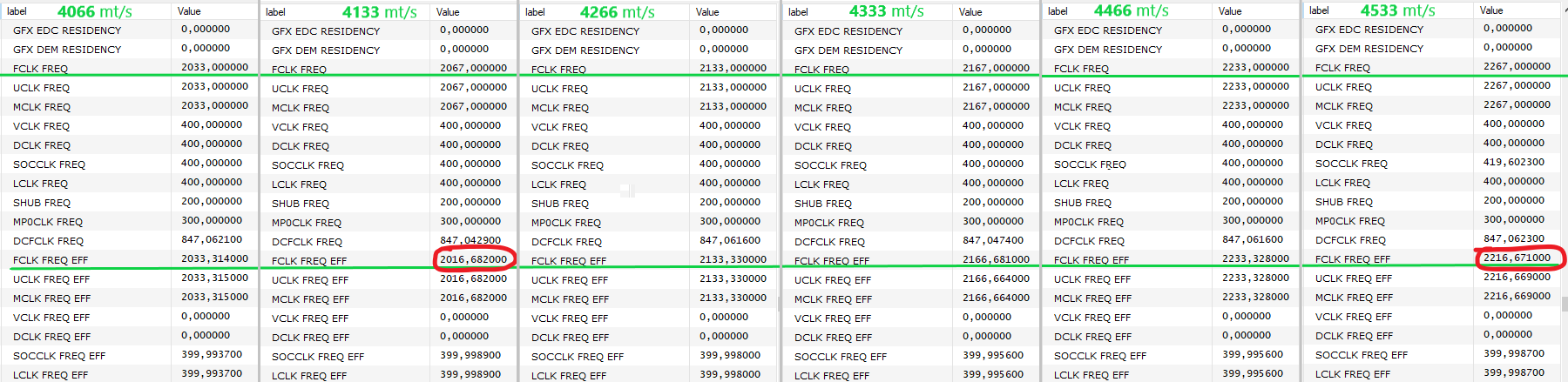The width and height of the screenshot is (1568, 382).
Task: Select the UCLK FREQ EFF value 2233,328000
Action: tap(1255, 278)
